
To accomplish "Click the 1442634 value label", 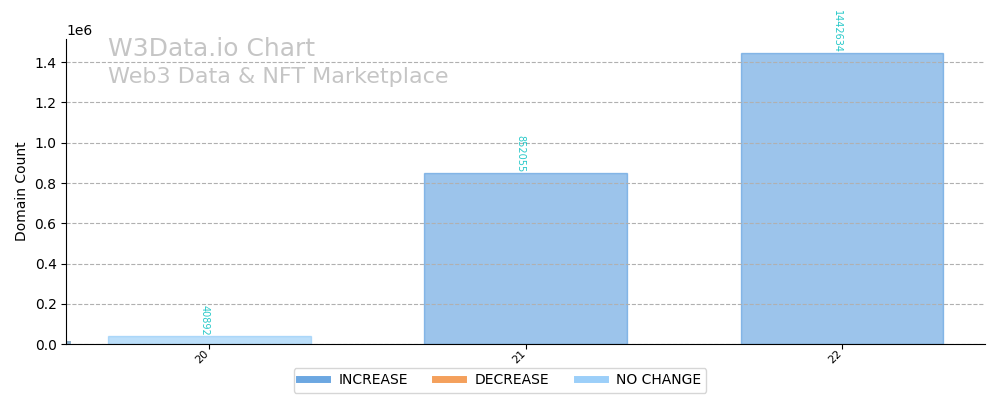I will 838,31.
